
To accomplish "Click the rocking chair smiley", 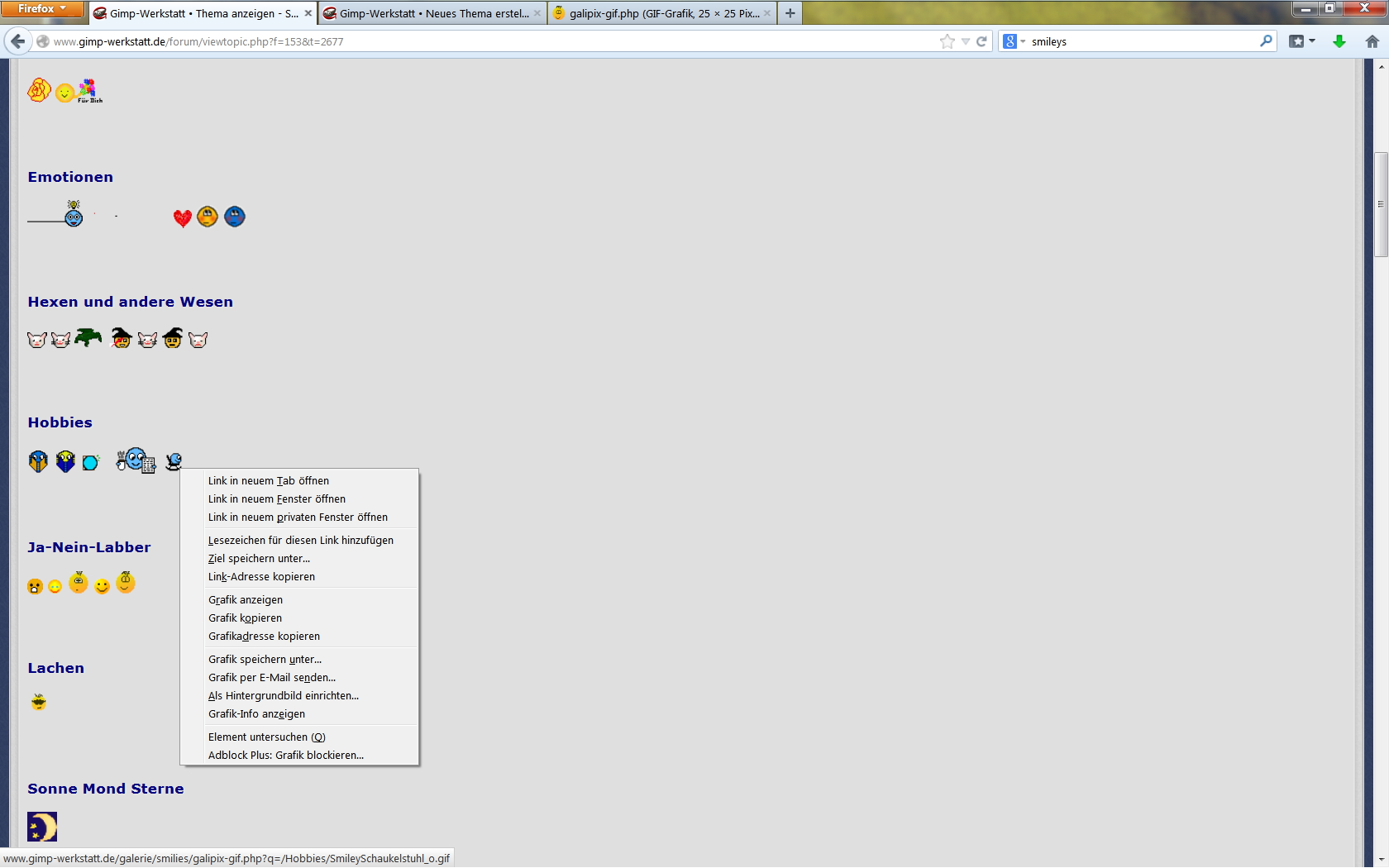I will pyautogui.click(x=174, y=461).
